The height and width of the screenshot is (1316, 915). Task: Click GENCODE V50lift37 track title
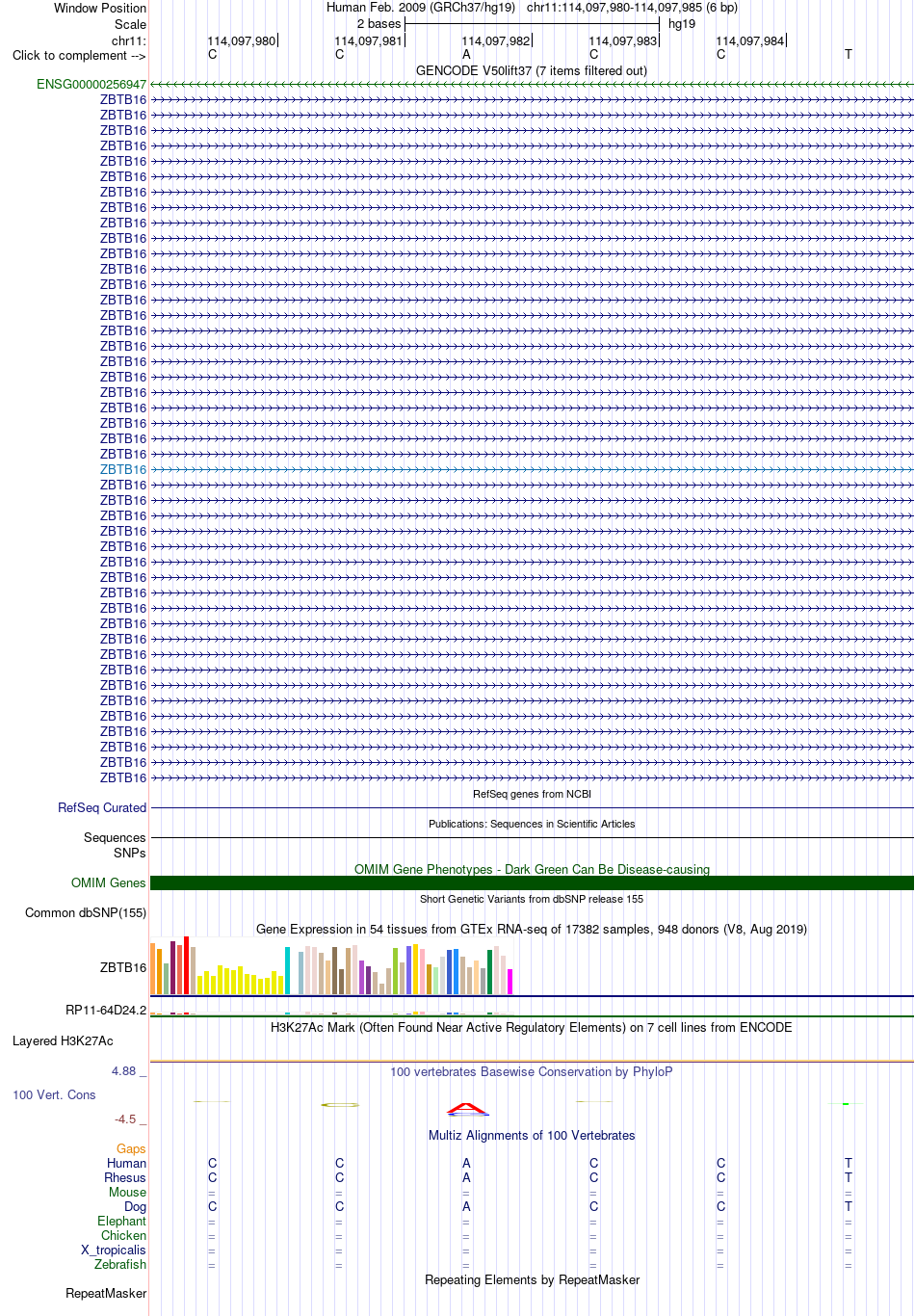pos(532,71)
